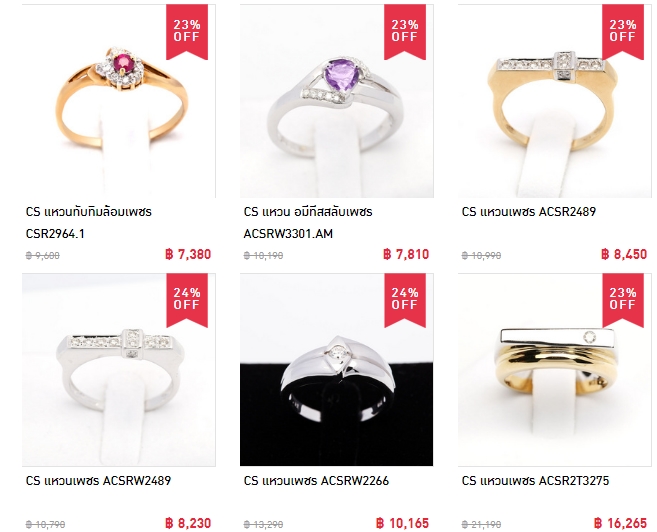Image resolution: width=657 pixels, height=532 pixels.
Task: Click the 24% OFF badge on ACSRW2266 ring
Action: pos(405,300)
